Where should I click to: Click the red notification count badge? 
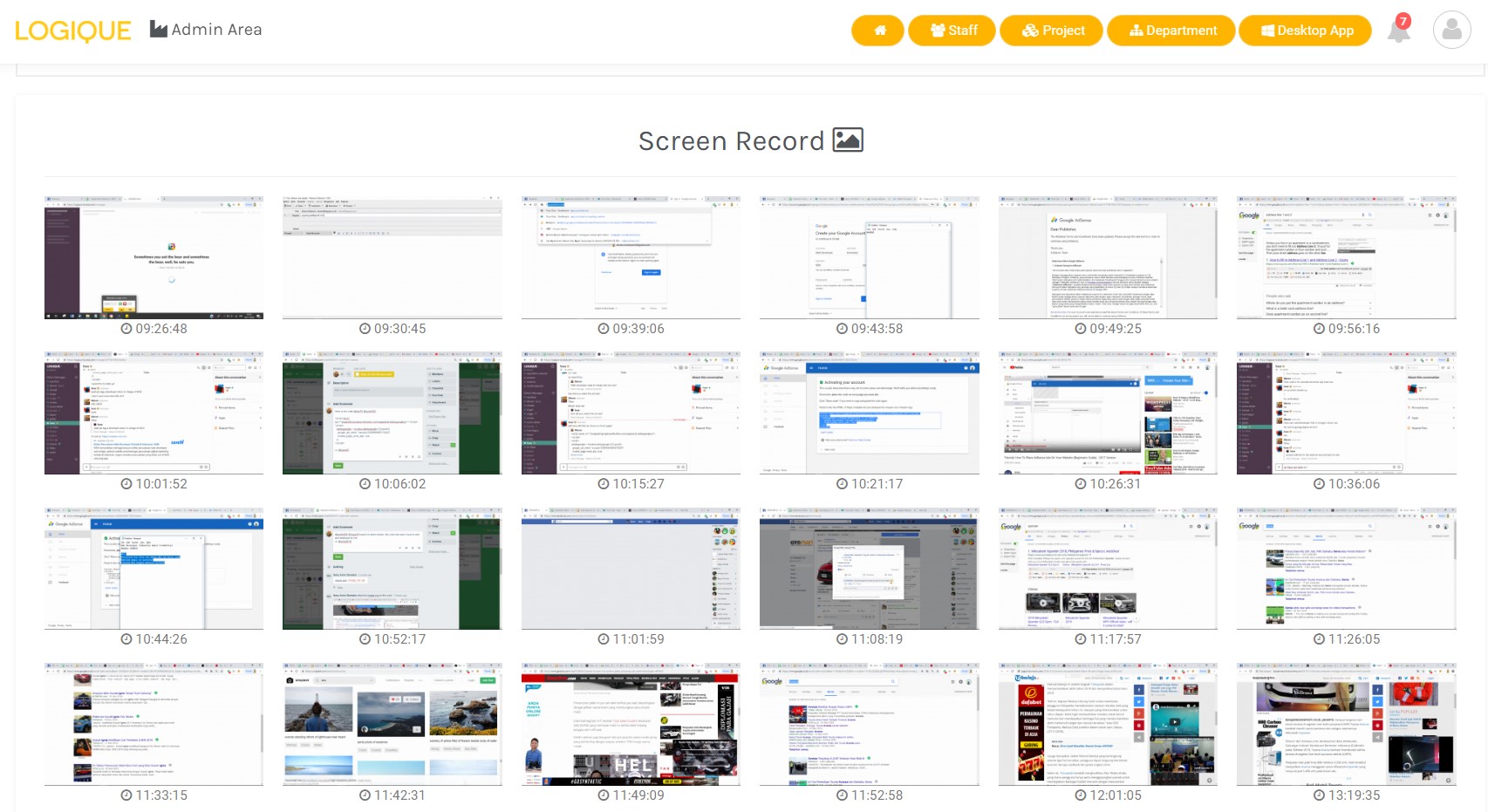click(1403, 21)
